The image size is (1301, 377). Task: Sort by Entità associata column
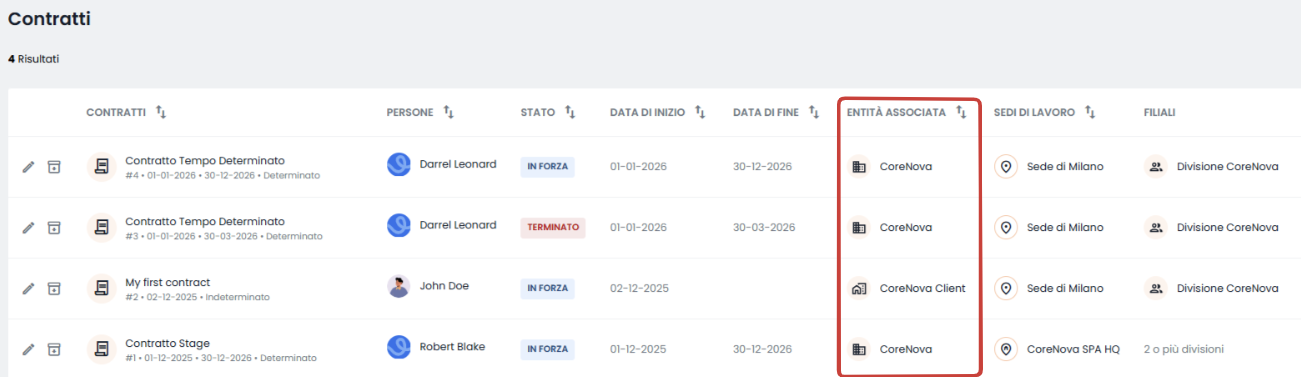[961, 113]
